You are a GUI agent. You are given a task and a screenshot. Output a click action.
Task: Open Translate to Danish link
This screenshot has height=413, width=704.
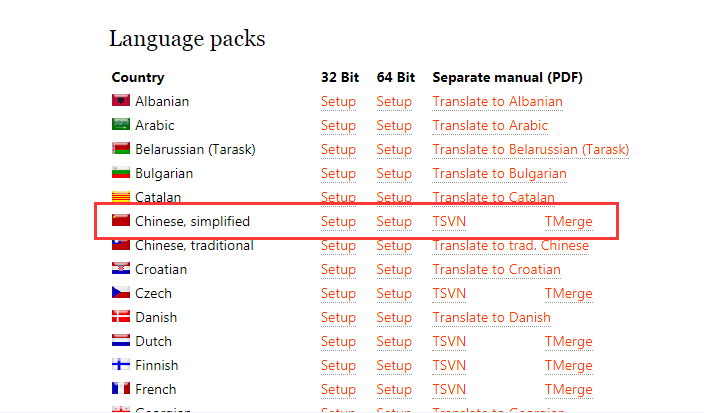pos(492,317)
